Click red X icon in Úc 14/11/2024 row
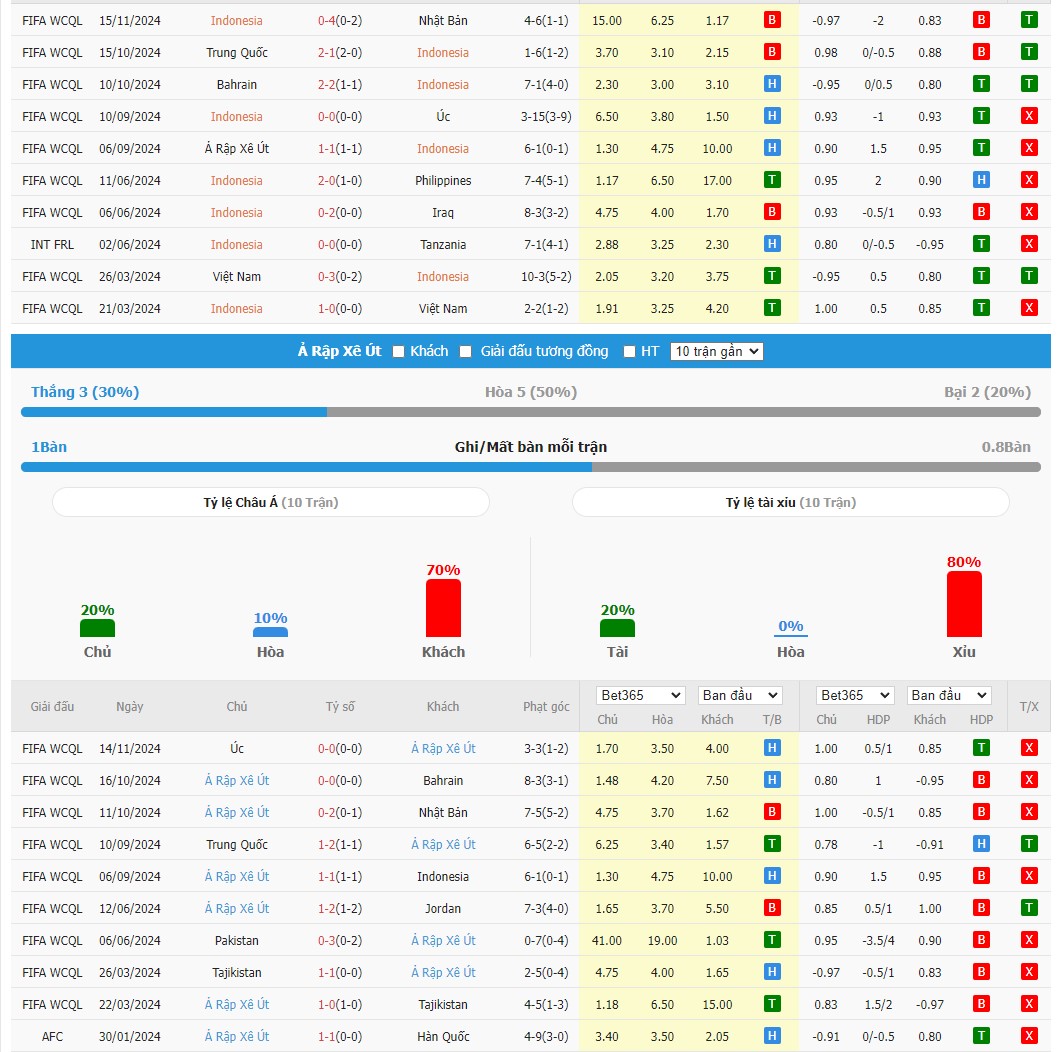The image size is (1061, 1052). 1029,748
